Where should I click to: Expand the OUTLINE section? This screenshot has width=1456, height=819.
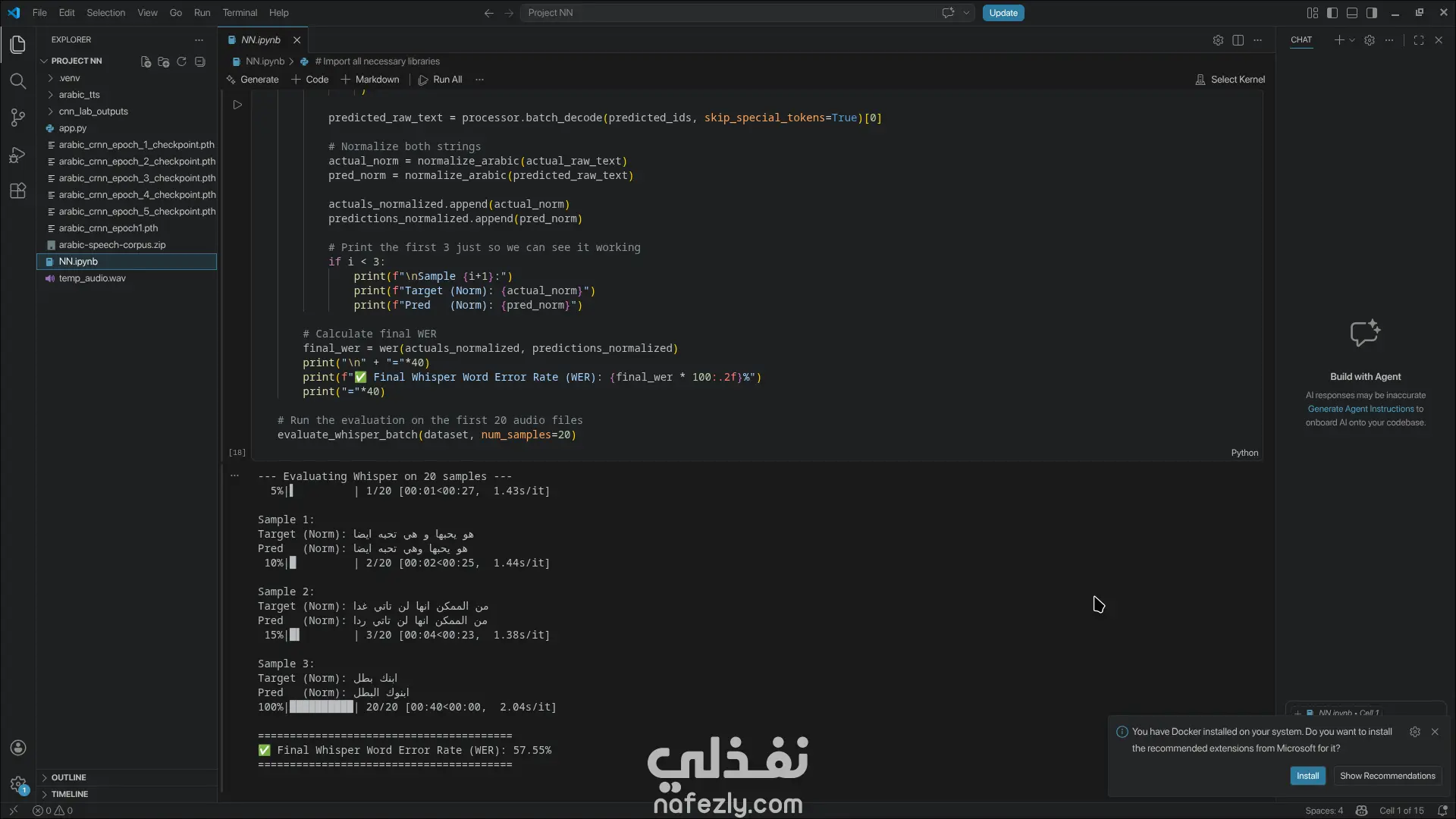(127, 777)
